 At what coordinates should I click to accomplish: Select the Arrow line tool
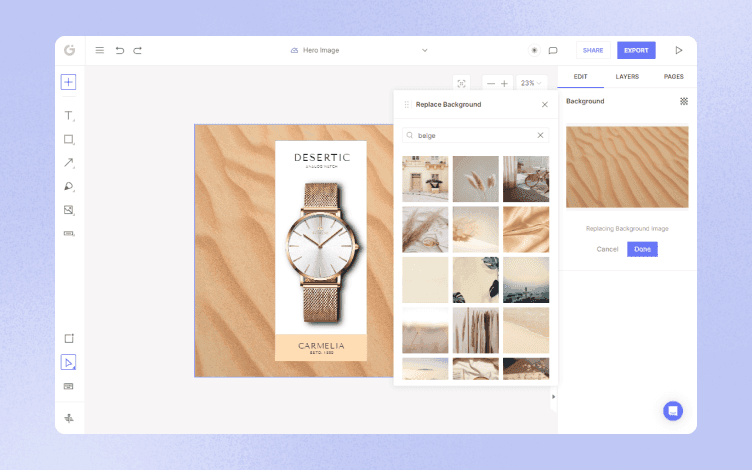tap(69, 163)
